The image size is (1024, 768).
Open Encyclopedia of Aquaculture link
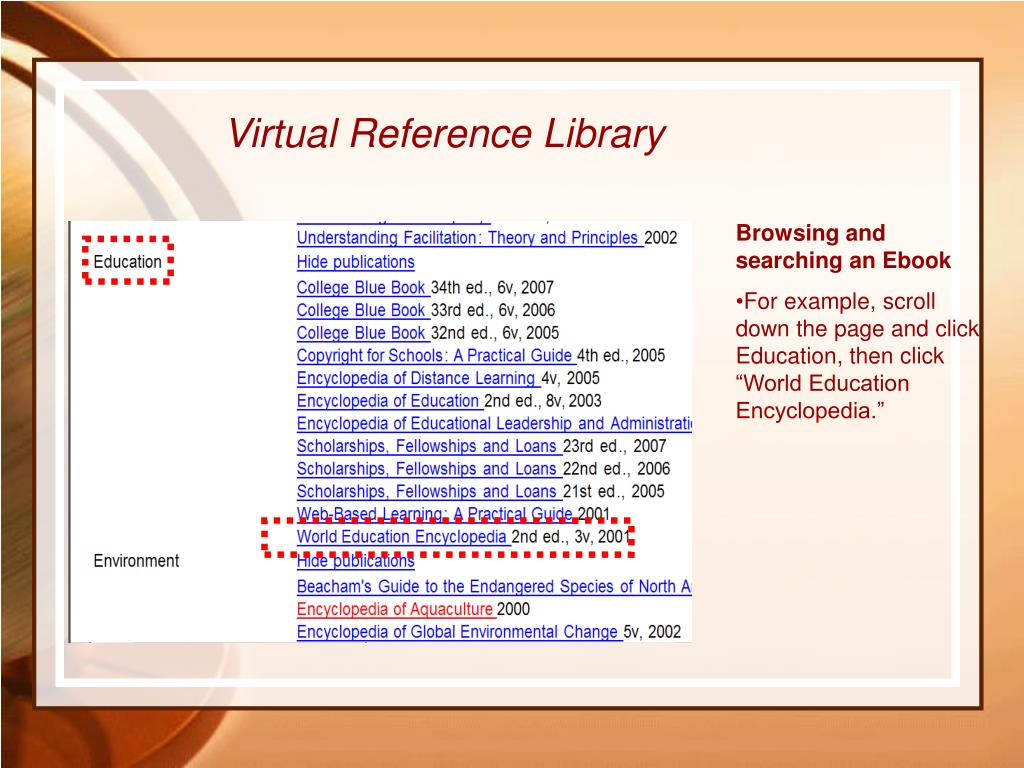394,609
